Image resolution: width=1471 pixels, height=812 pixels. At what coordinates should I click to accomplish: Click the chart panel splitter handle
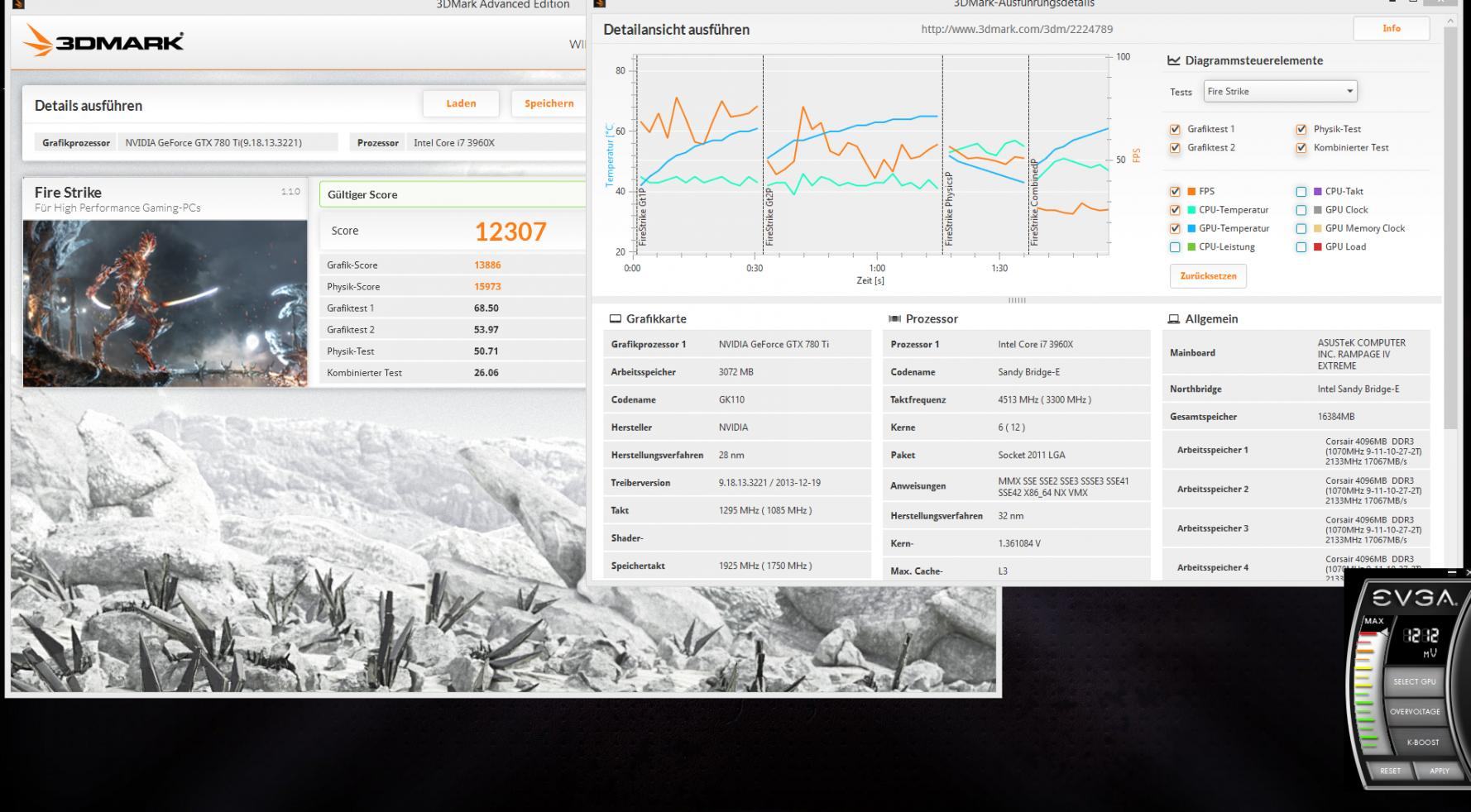pos(1017,300)
